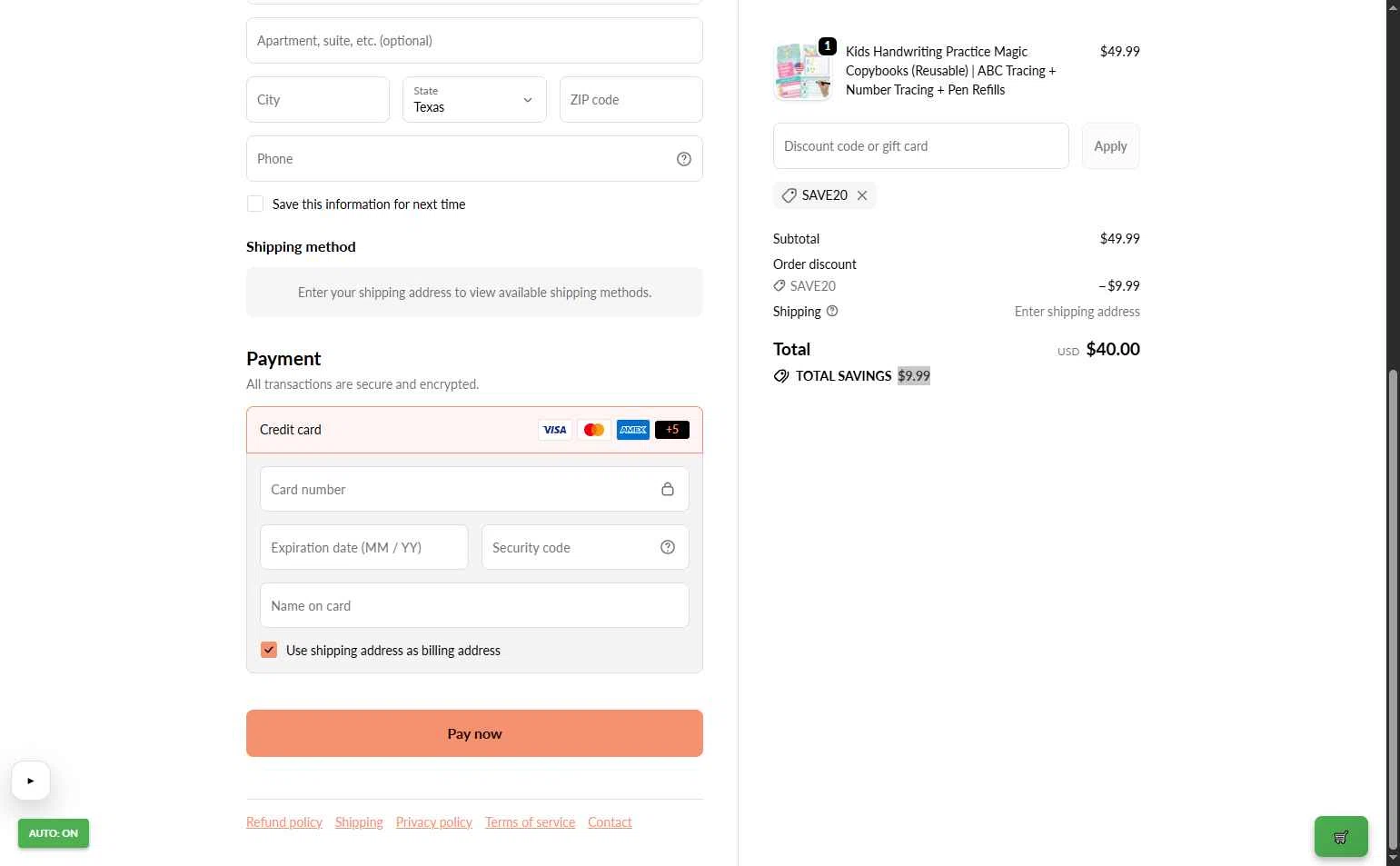Screen dimensions: 1400x866
Task: Click the Apply discount button
Action: pos(1110,146)
